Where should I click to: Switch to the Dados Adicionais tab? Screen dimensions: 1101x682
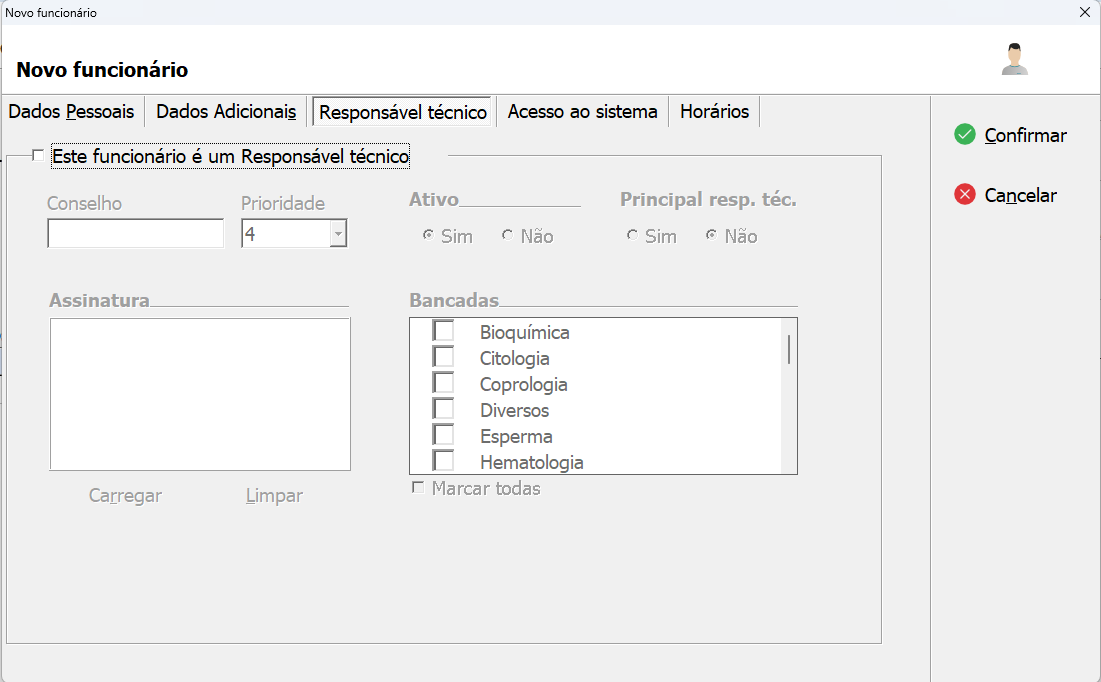(x=226, y=112)
